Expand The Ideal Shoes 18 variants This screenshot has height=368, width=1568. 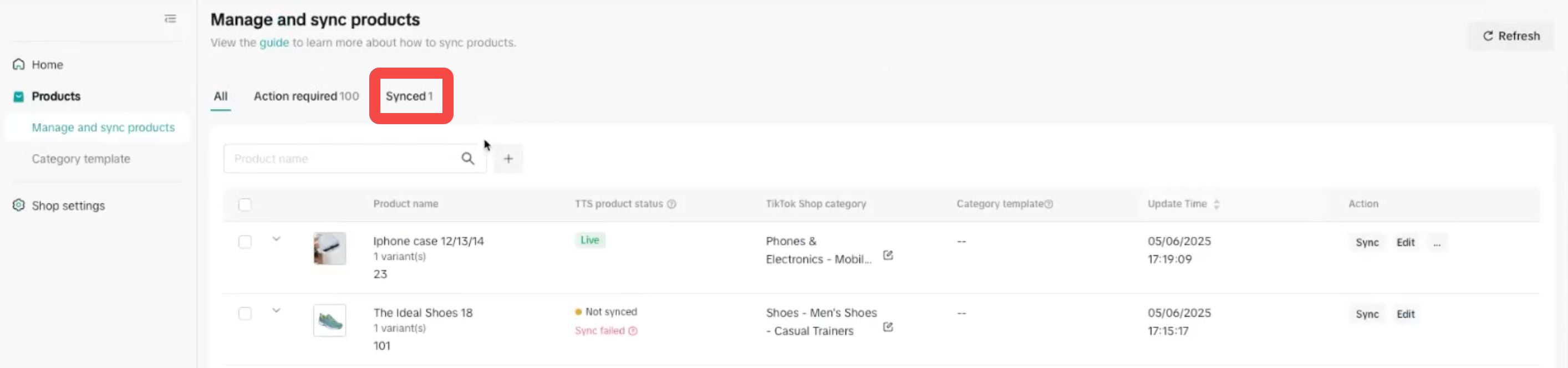pyautogui.click(x=276, y=311)
